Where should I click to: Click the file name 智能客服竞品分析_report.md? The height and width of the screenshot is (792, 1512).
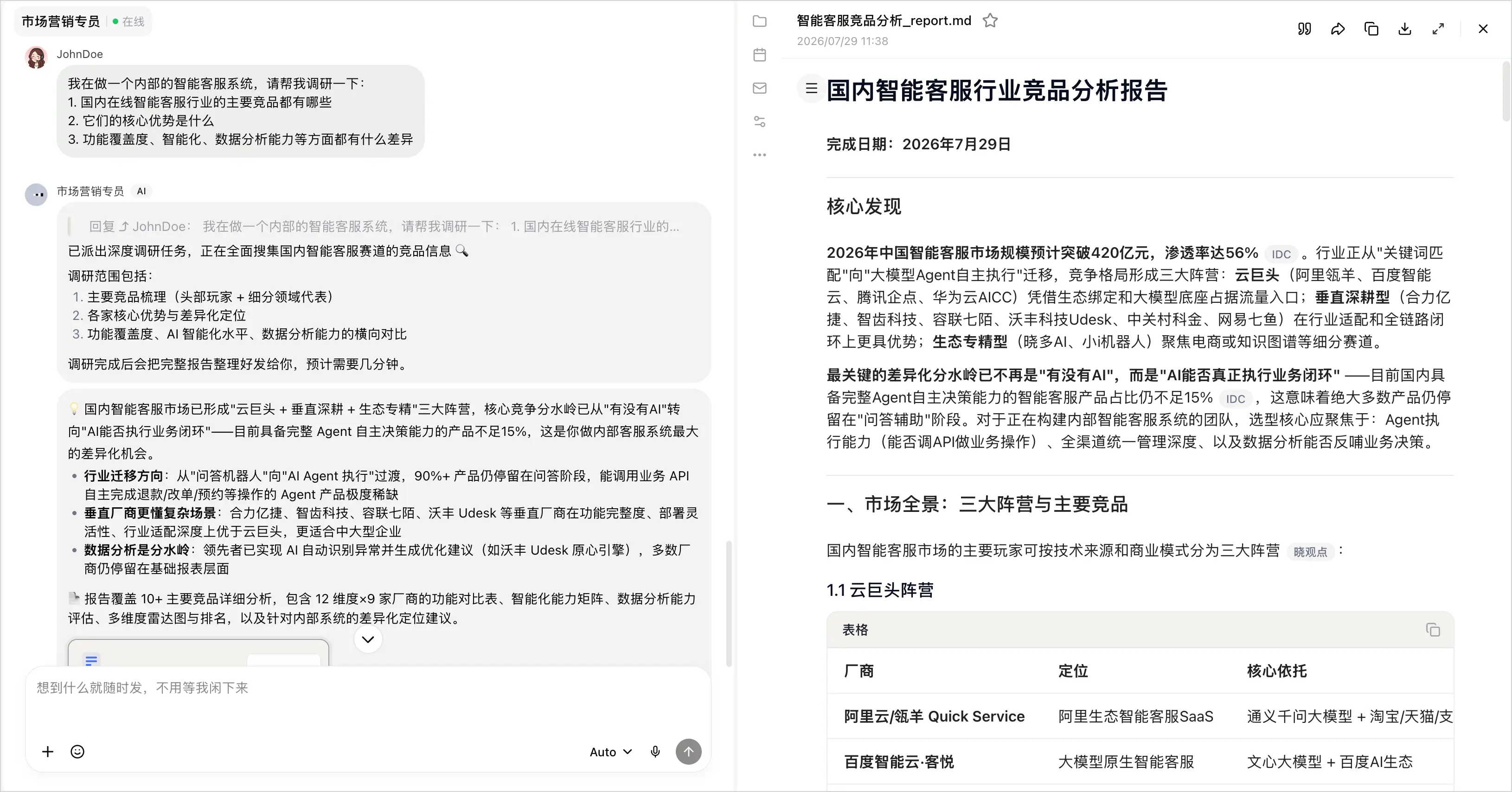(x=884, y=20)
